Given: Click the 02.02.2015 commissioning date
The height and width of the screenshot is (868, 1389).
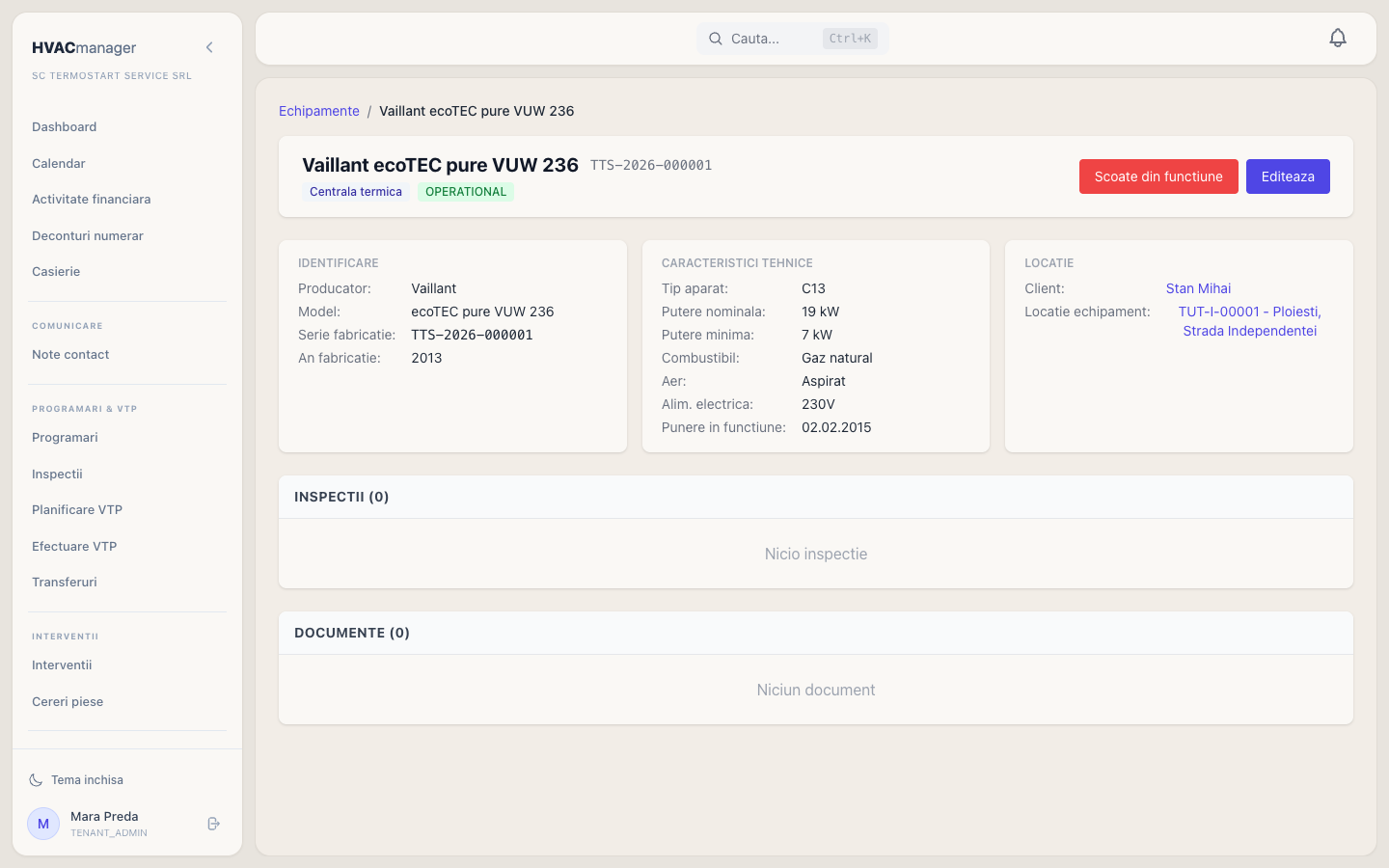Looking at the screenshot, I should point(836,427).
